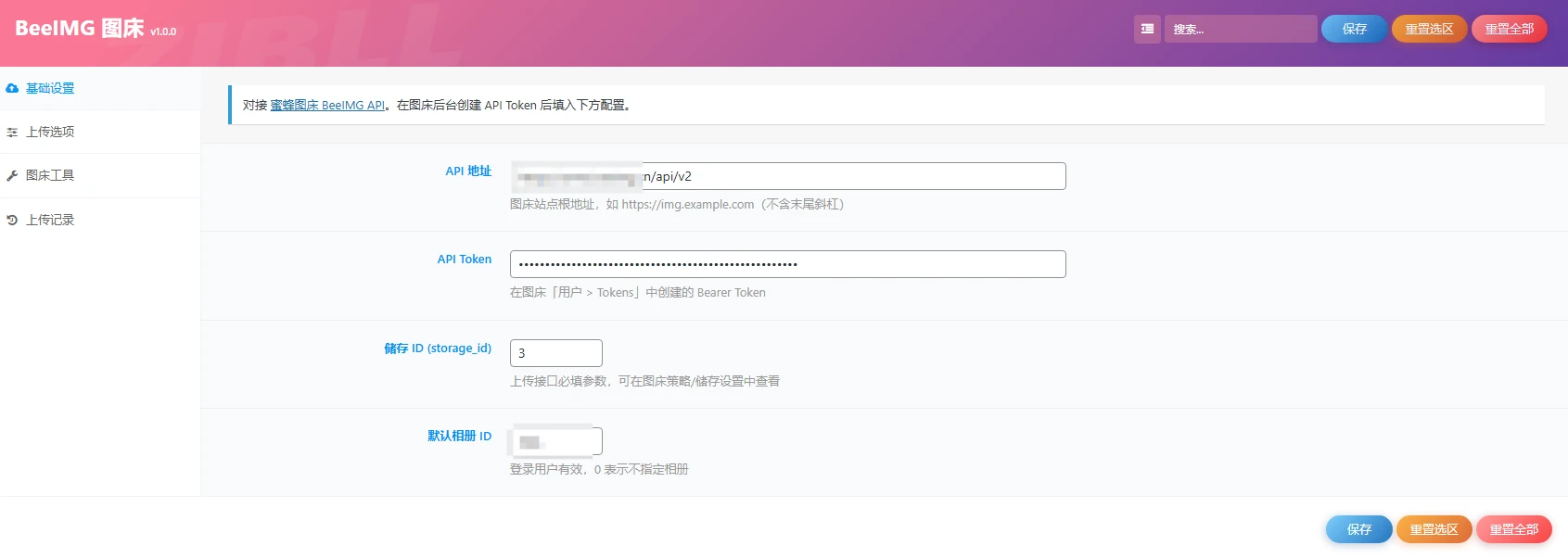Click the hint 上传接口必填参数 text
This screenshot has height=558, width=1568.
(x=644, y=381)
